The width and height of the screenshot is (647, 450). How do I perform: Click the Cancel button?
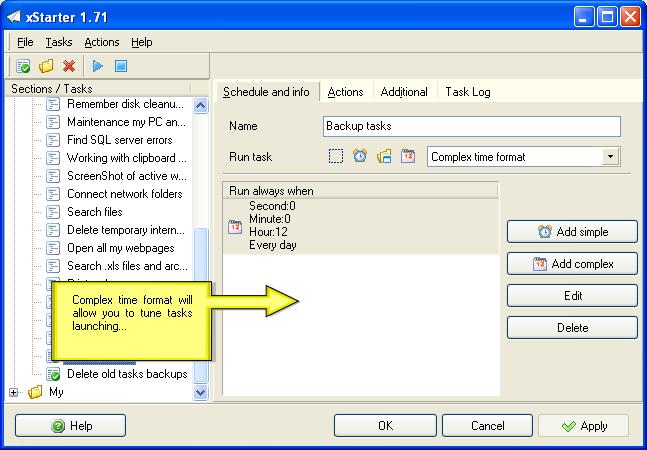tap(487, 426)
